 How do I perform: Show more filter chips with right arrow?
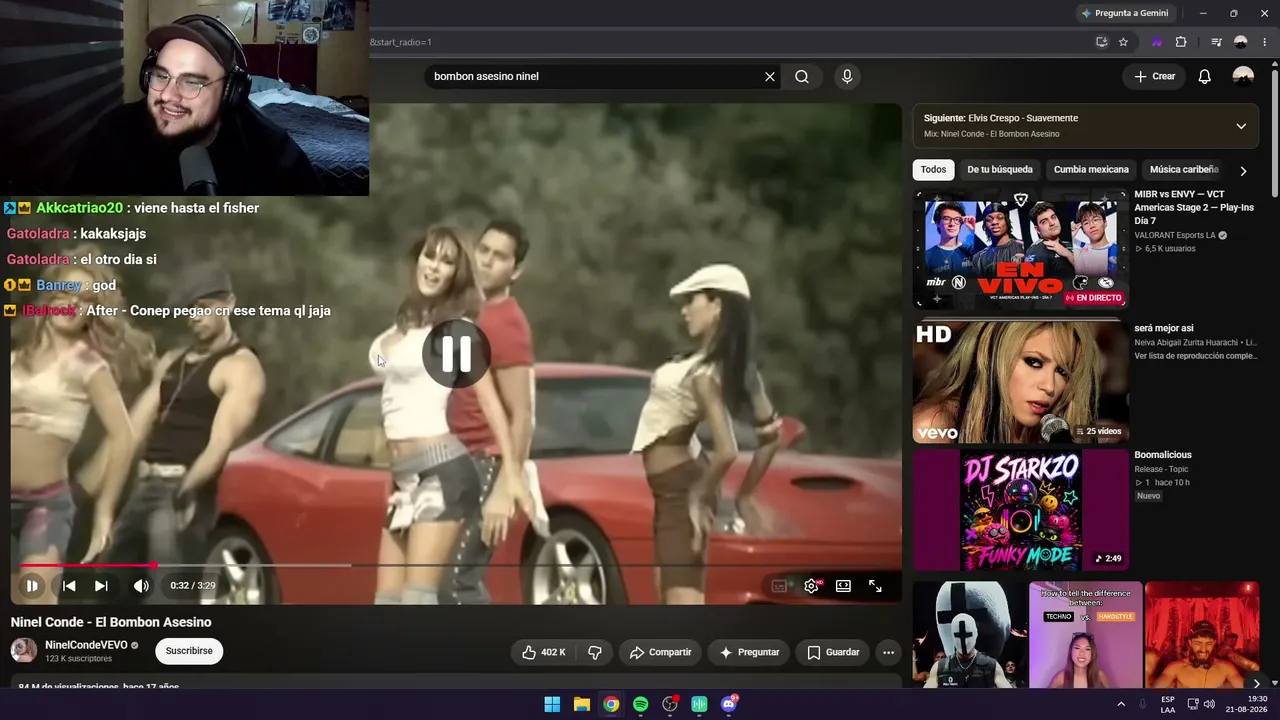pos(1243,170)
